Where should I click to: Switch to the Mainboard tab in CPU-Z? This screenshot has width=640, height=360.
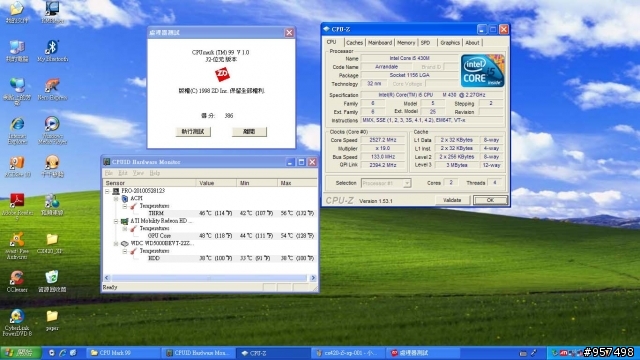380,43
